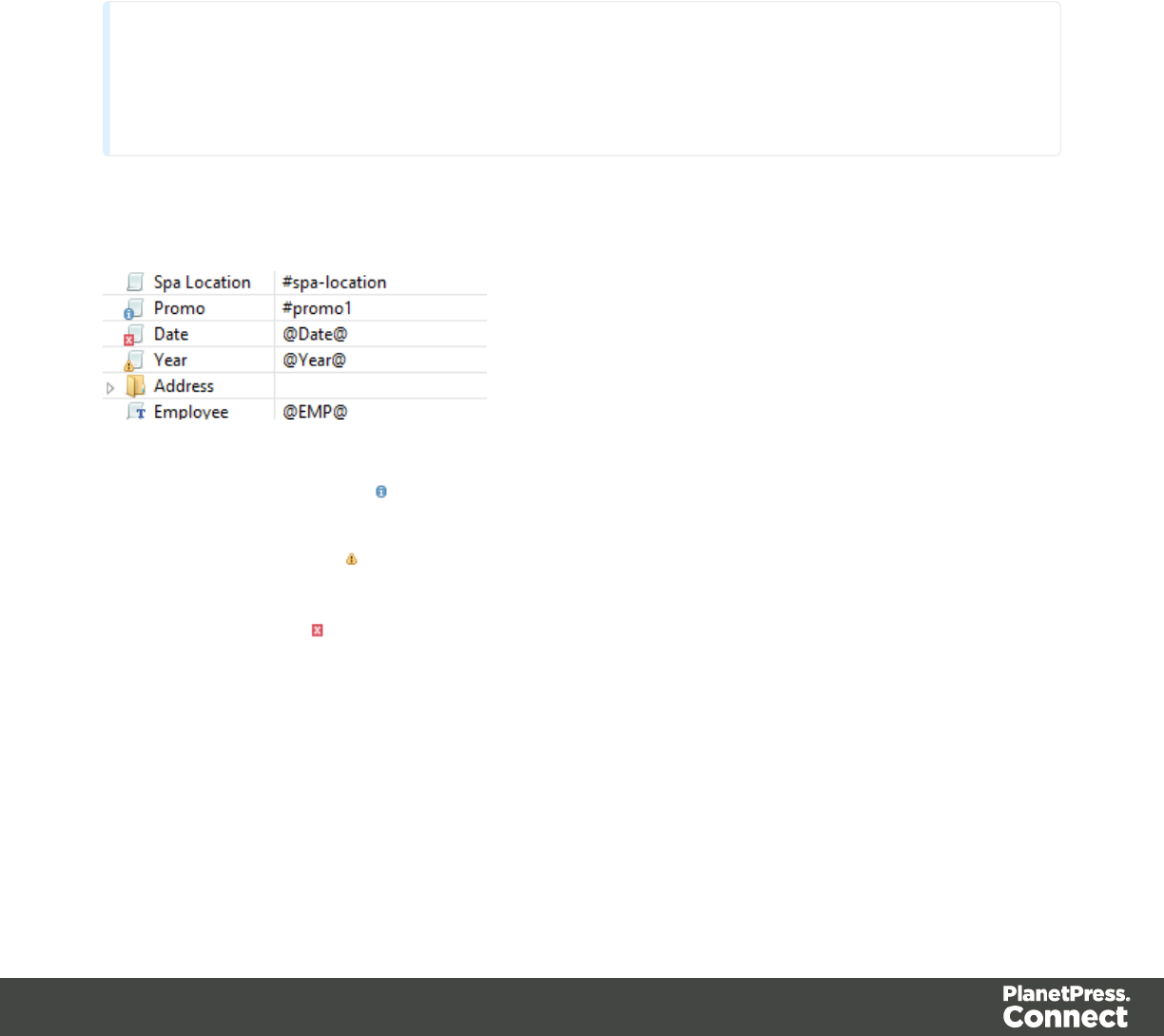The width and height of the screenshot is (1164, 1036).
Task: Click the standalone blue info icon
Action: point(381,492)
